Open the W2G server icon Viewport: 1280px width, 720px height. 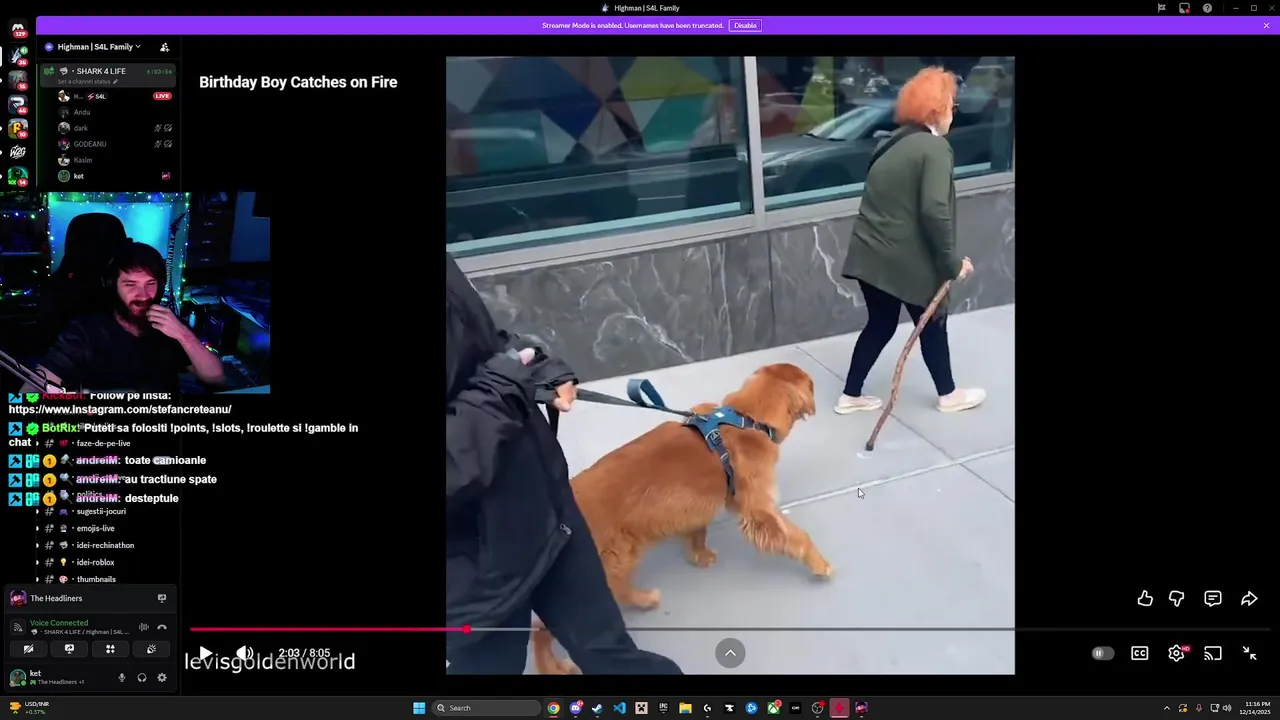18,152
